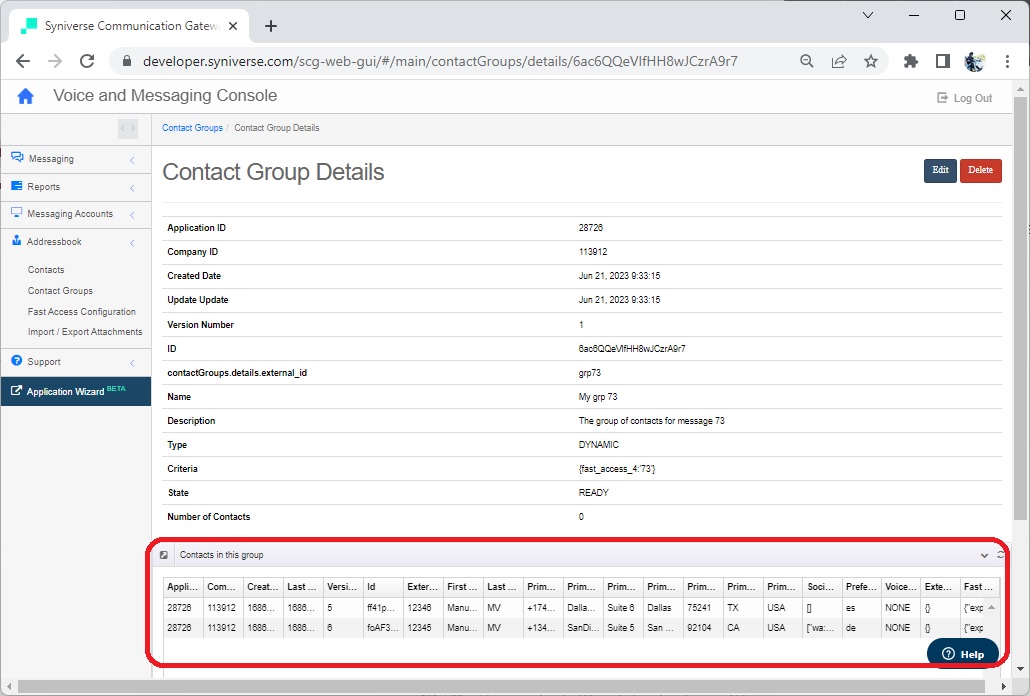Open Contact Groups in sidebar
Image resolution: width=1030 pixels, height=696 pixels.
point(60,290)
